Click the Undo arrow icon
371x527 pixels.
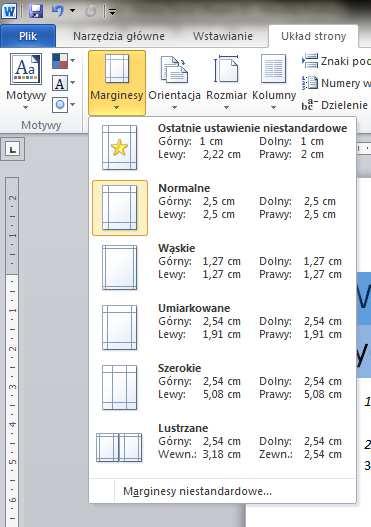58,11
